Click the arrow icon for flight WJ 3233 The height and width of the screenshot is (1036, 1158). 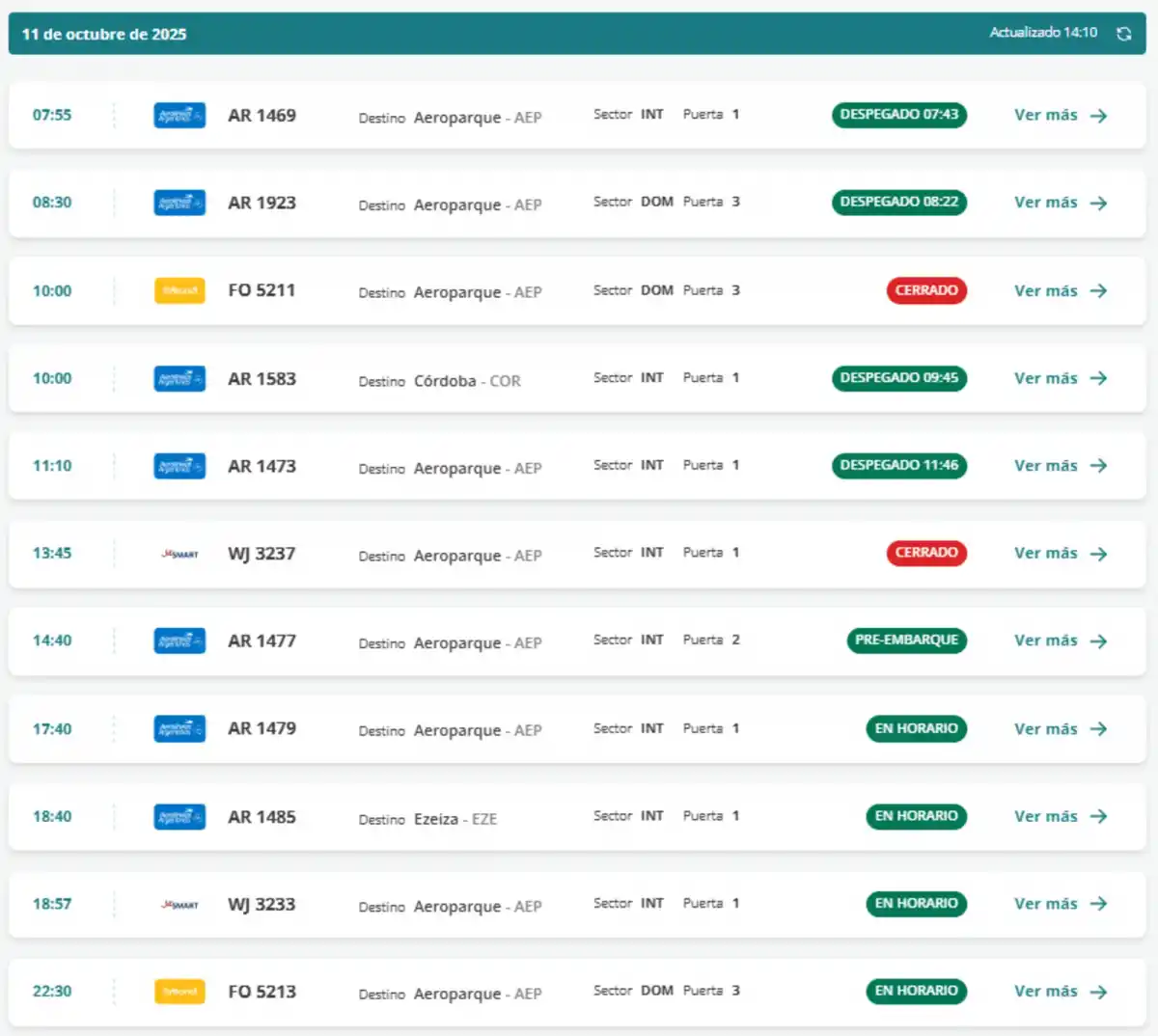coord(1098,904)
